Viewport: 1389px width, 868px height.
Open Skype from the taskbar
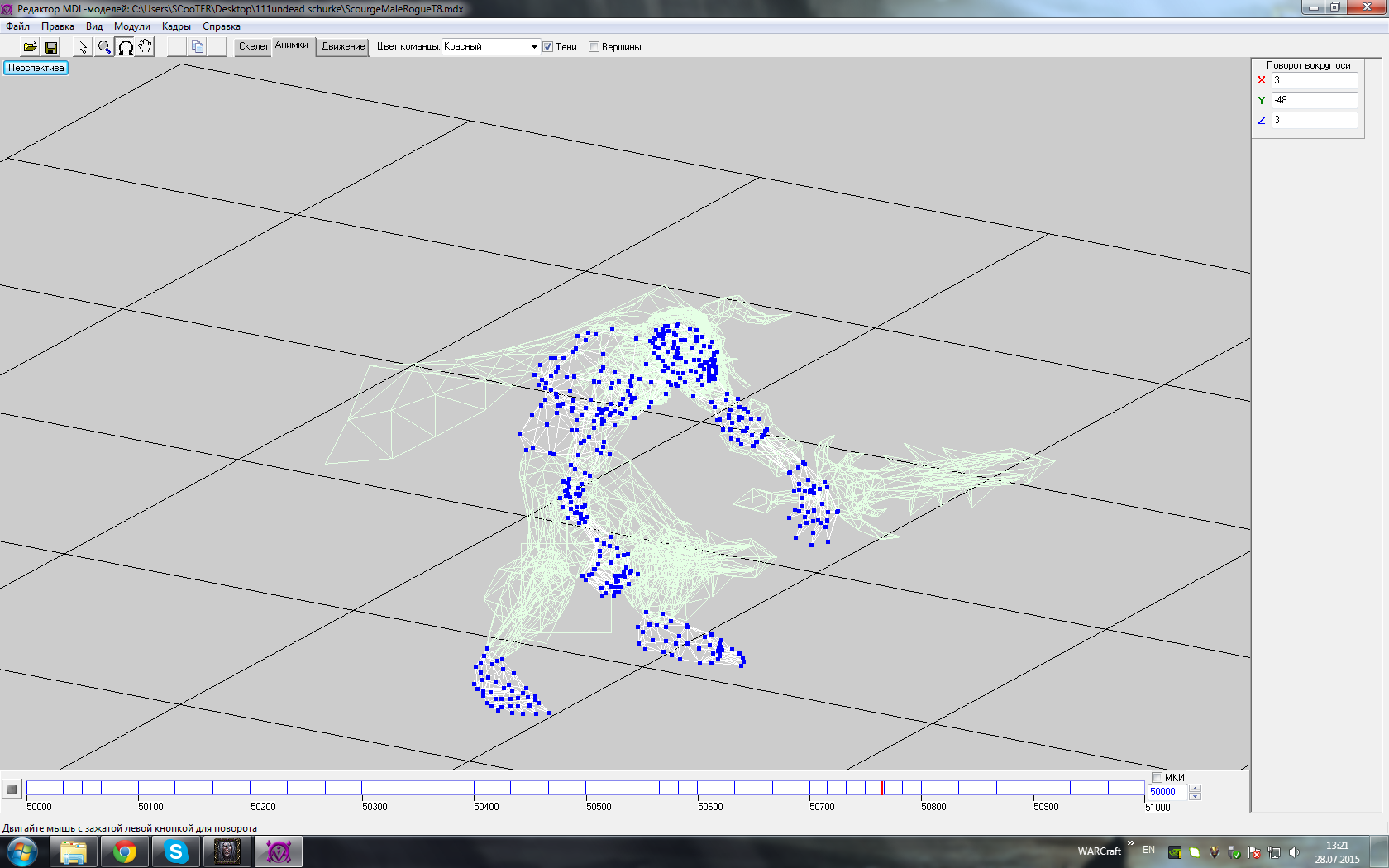pyautogui.click(x=176, y=851)
